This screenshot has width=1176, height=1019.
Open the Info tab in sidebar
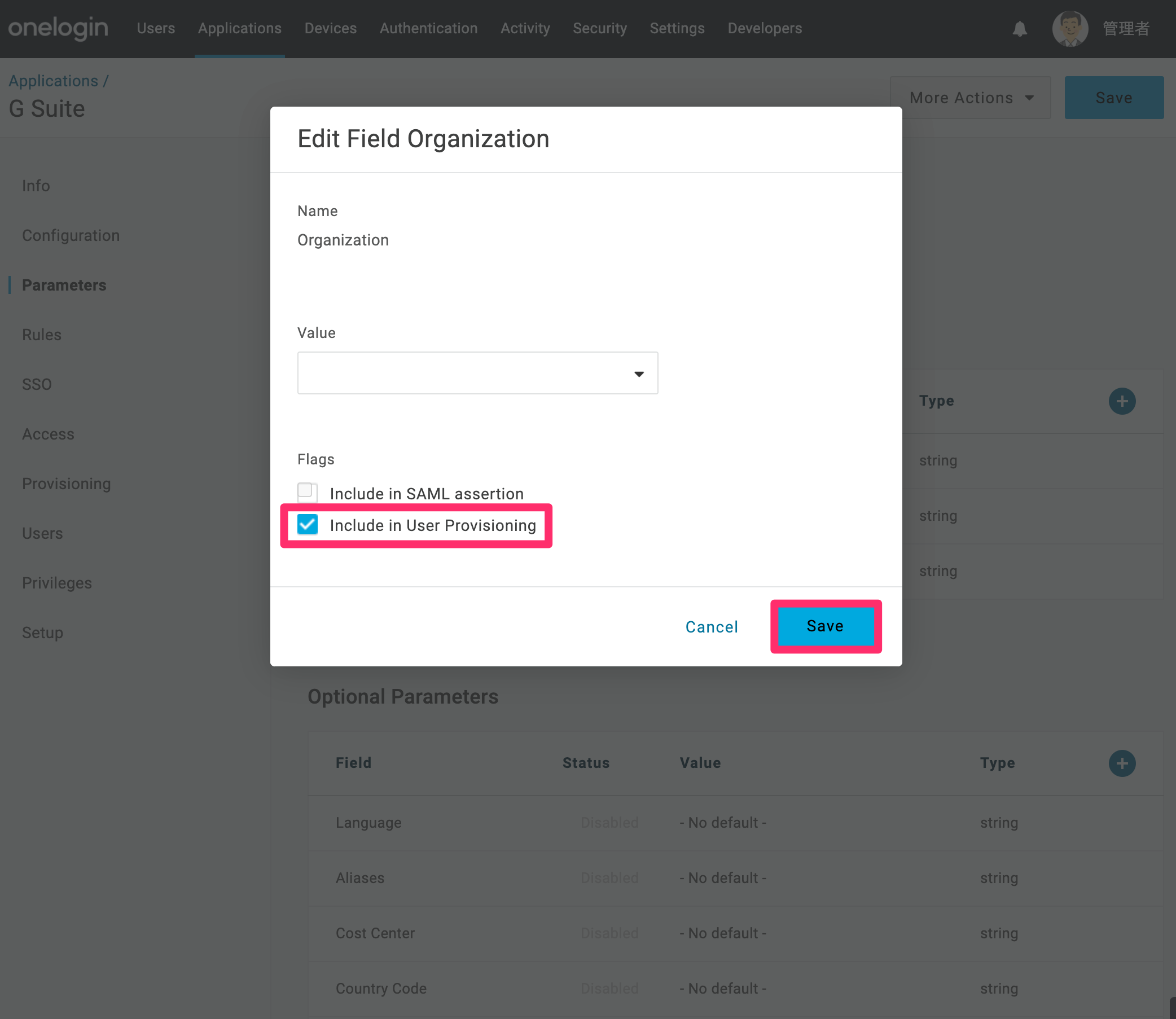click(x=36, y=186)
